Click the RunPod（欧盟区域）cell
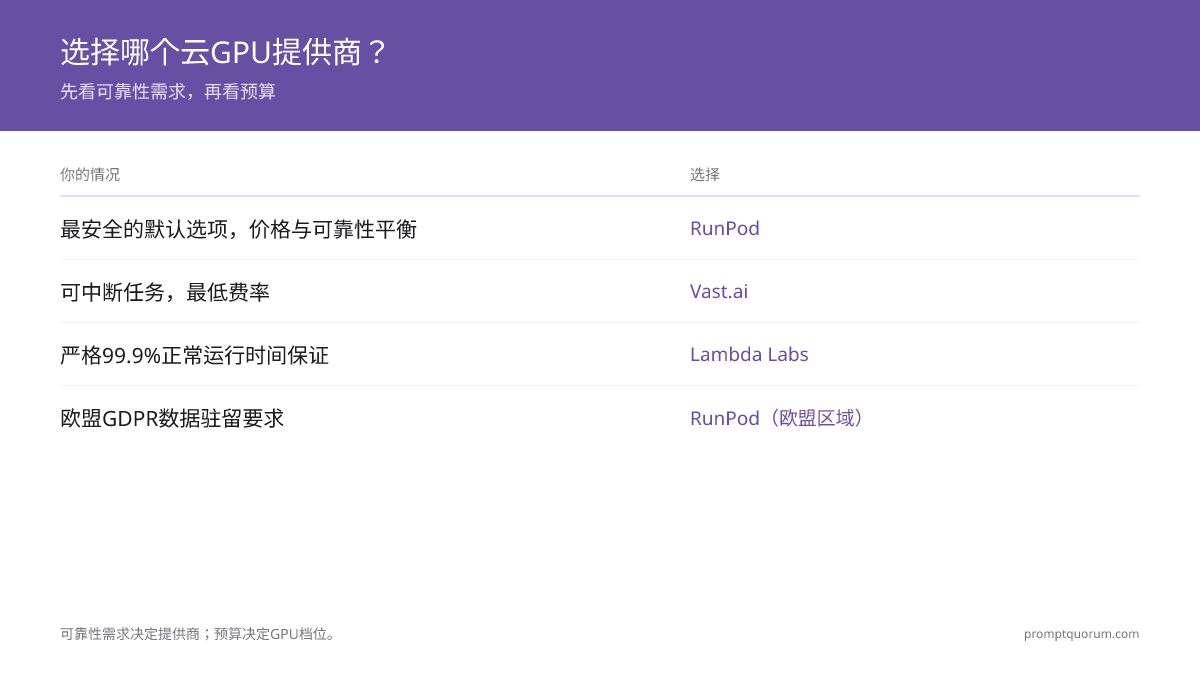Image resolution: width=1200 pixels, height=675 pixels. 780,418
